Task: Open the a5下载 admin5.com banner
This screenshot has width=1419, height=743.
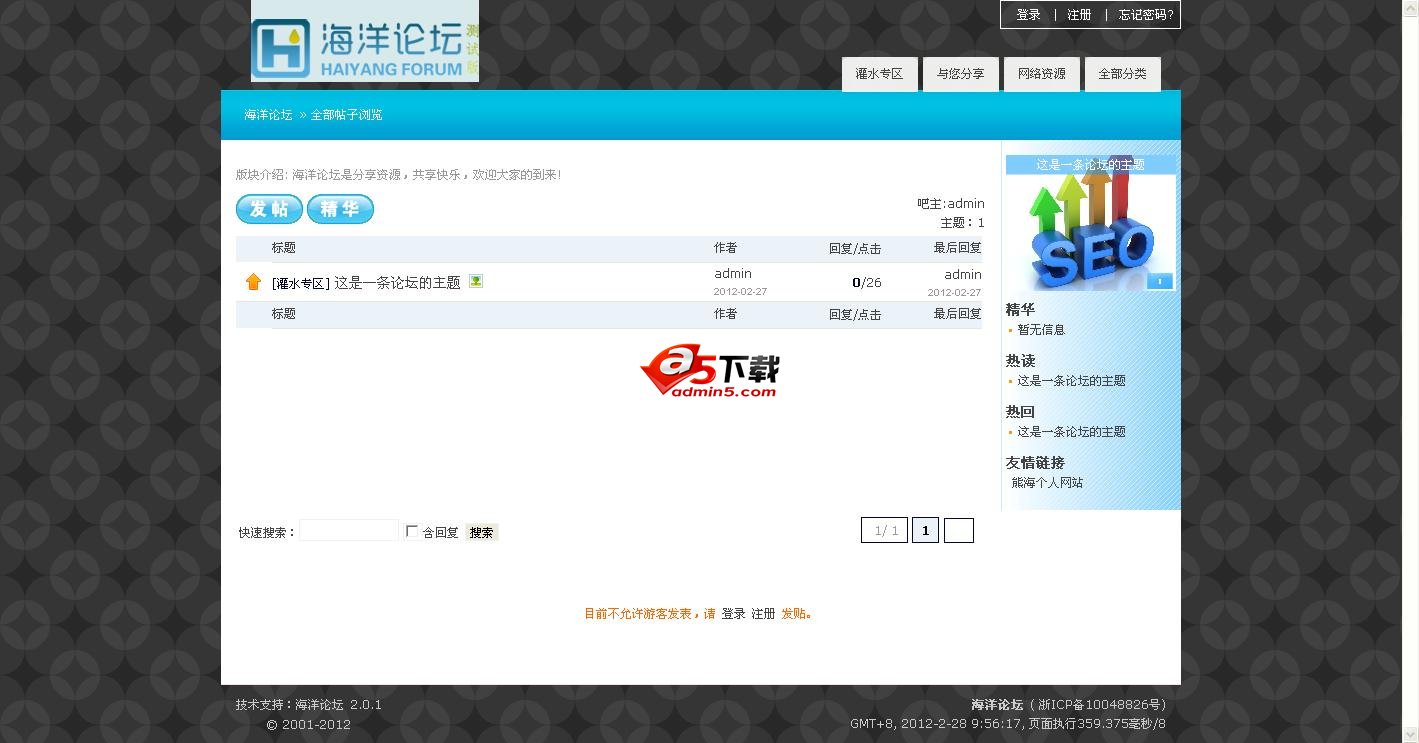Action: pos(709,372)
